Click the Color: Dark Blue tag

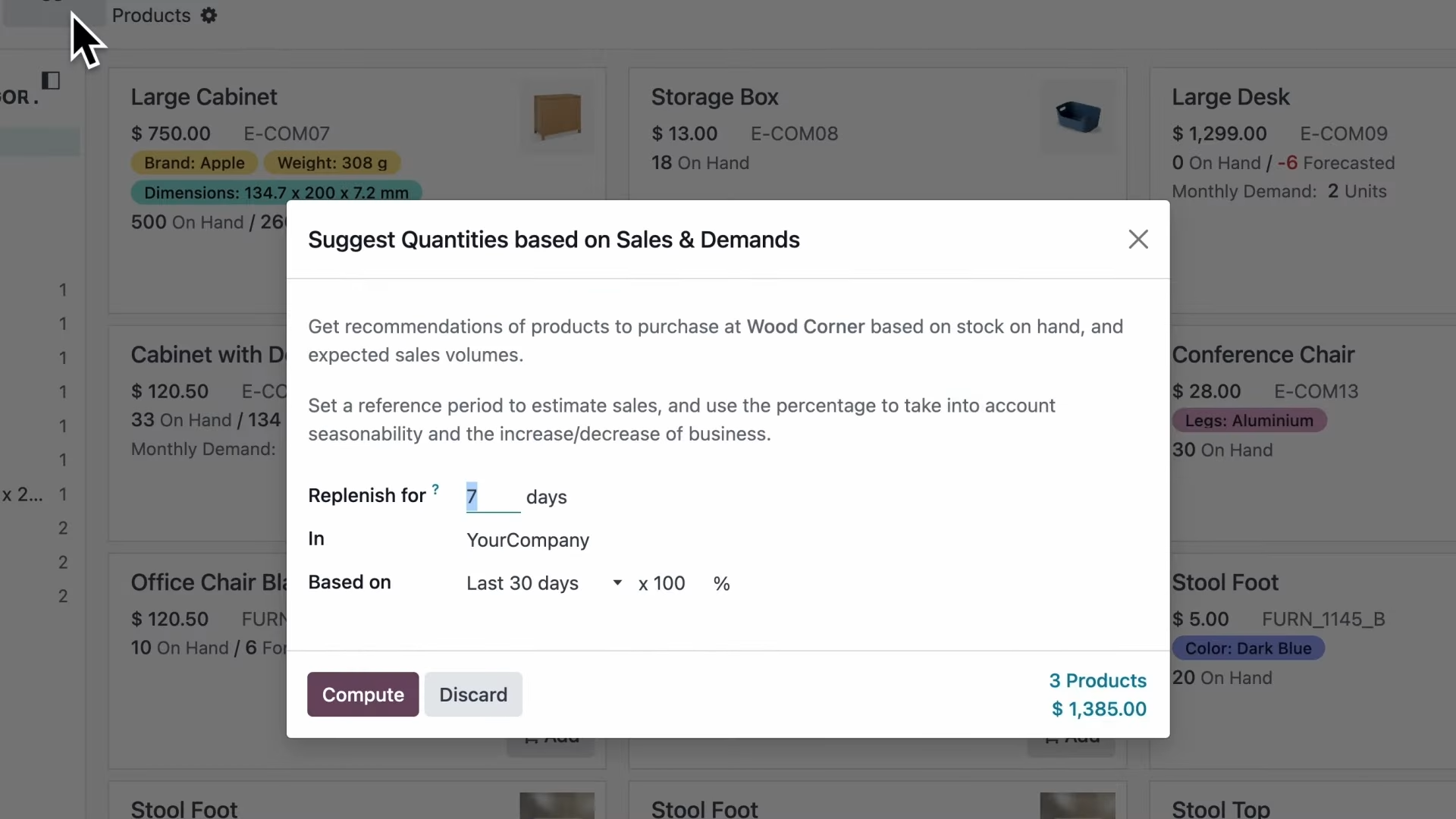tap(1247, 648)
